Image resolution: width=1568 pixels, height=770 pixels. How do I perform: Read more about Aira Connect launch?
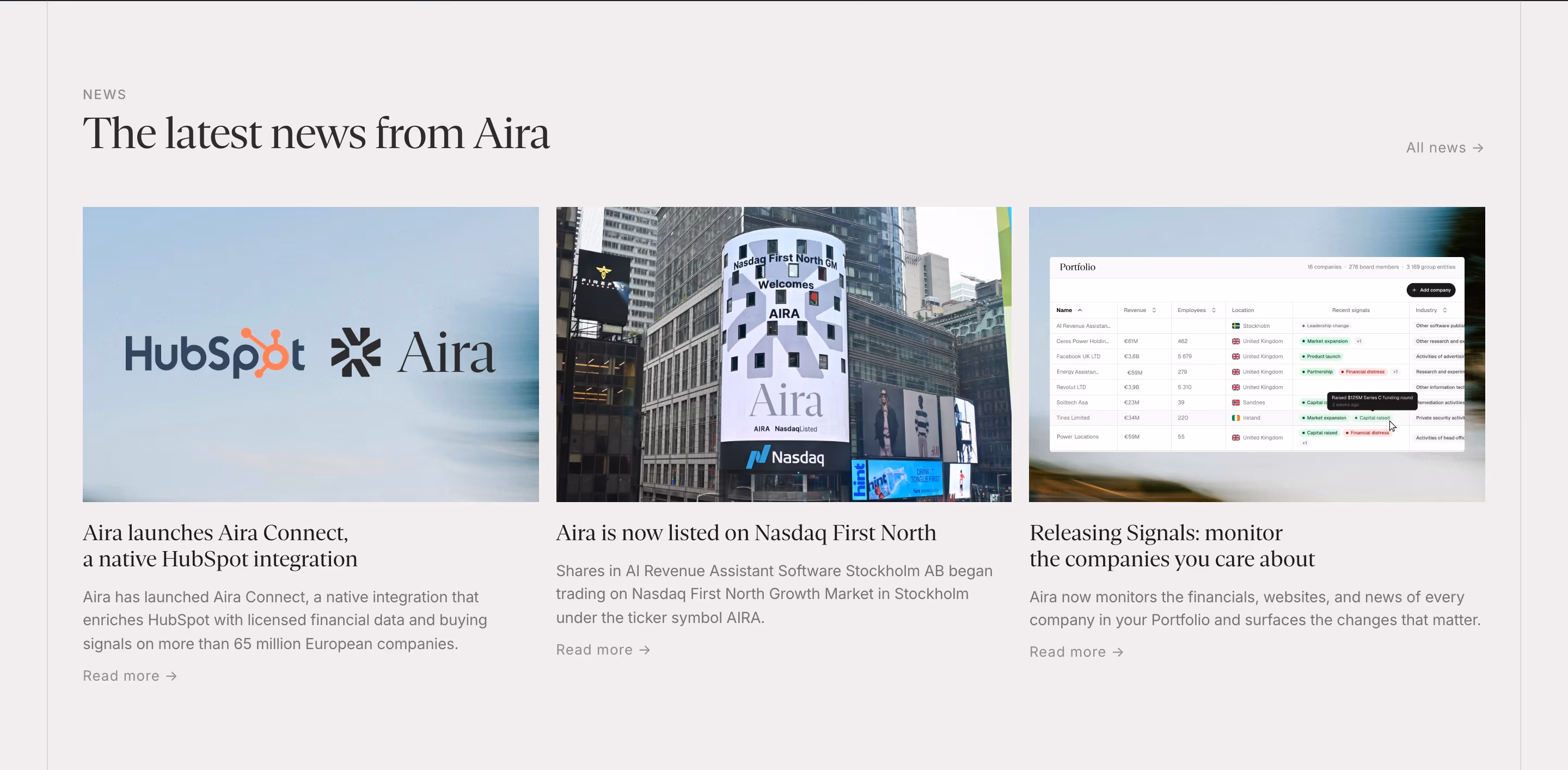click(130, 676)
